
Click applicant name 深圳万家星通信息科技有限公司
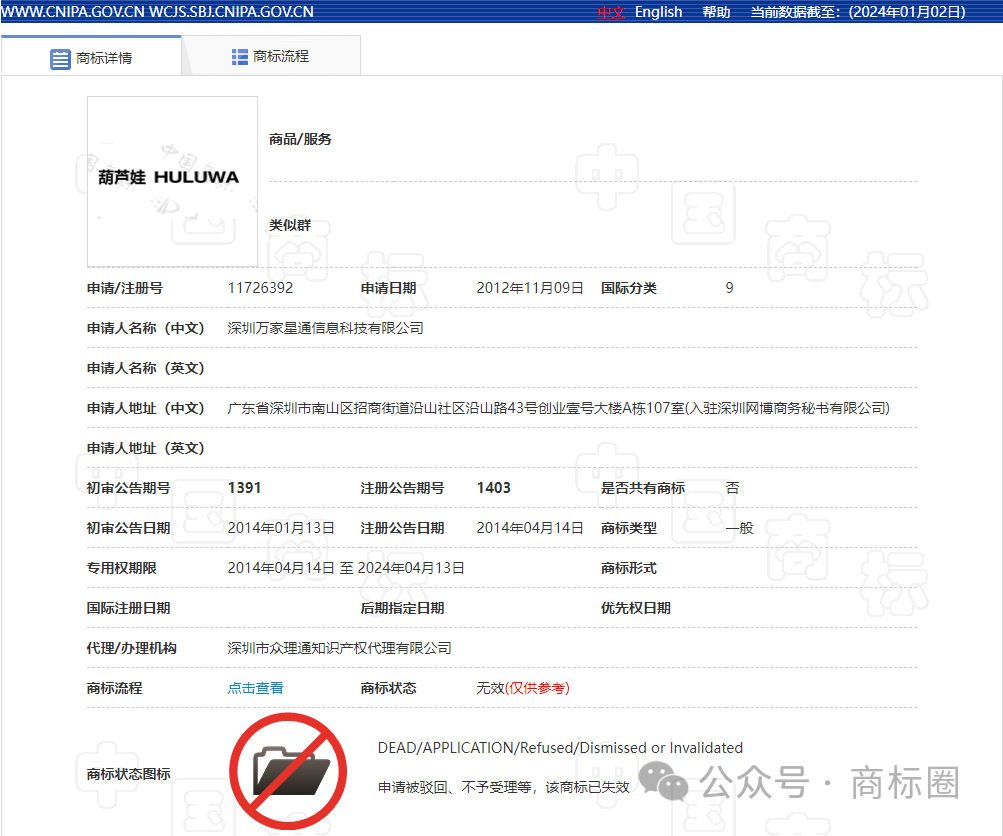[325, 328]
